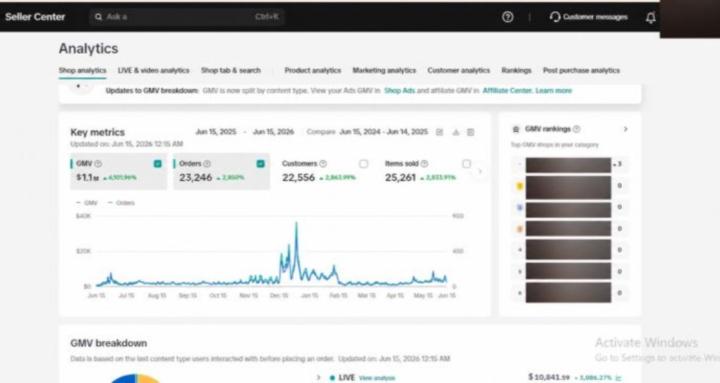Uncheck the Orders metric checkbox
This screenshot has height=383, width=720.
click(260, 163)
